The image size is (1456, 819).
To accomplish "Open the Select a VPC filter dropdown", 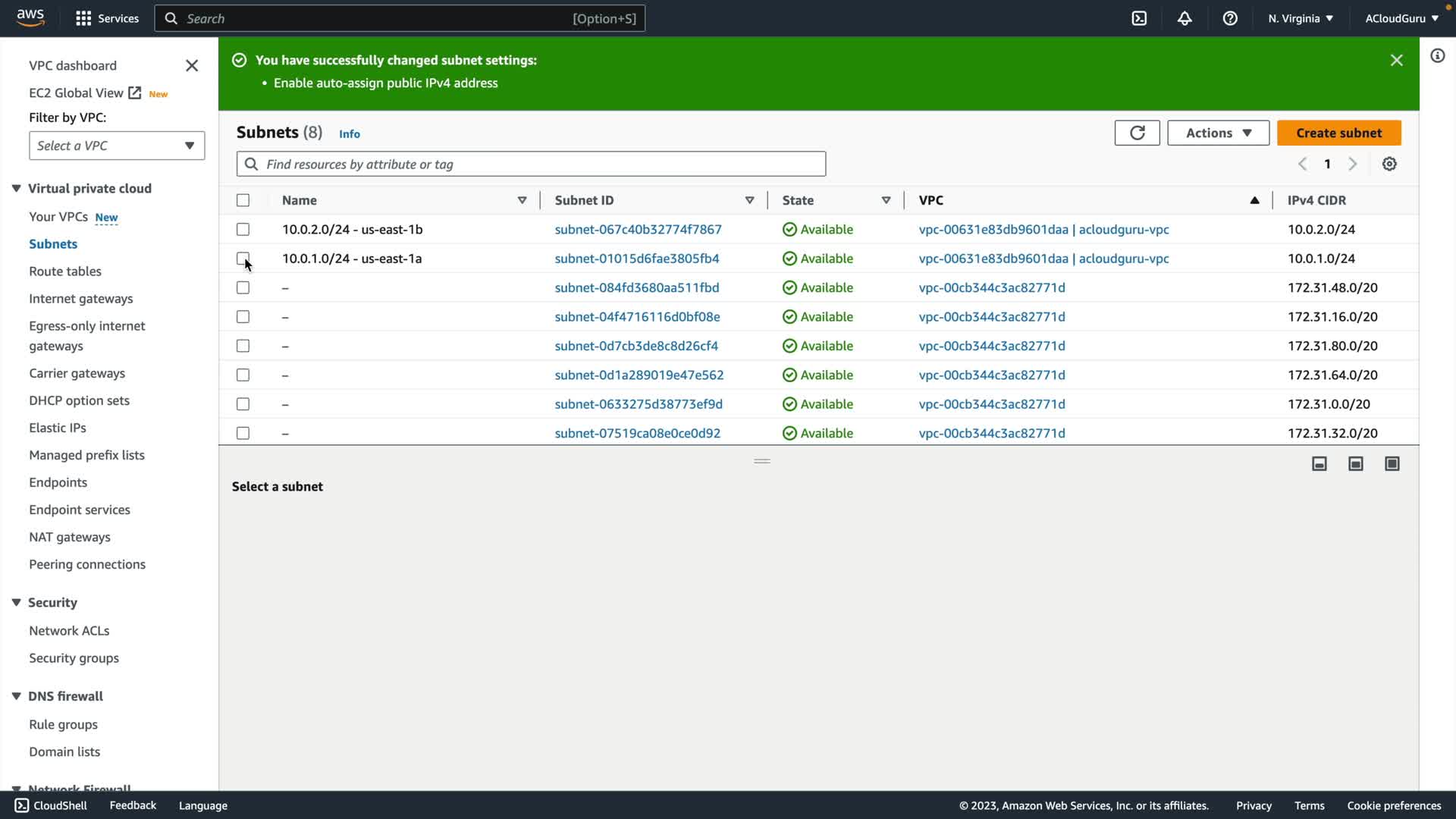I will coord(117,146).
